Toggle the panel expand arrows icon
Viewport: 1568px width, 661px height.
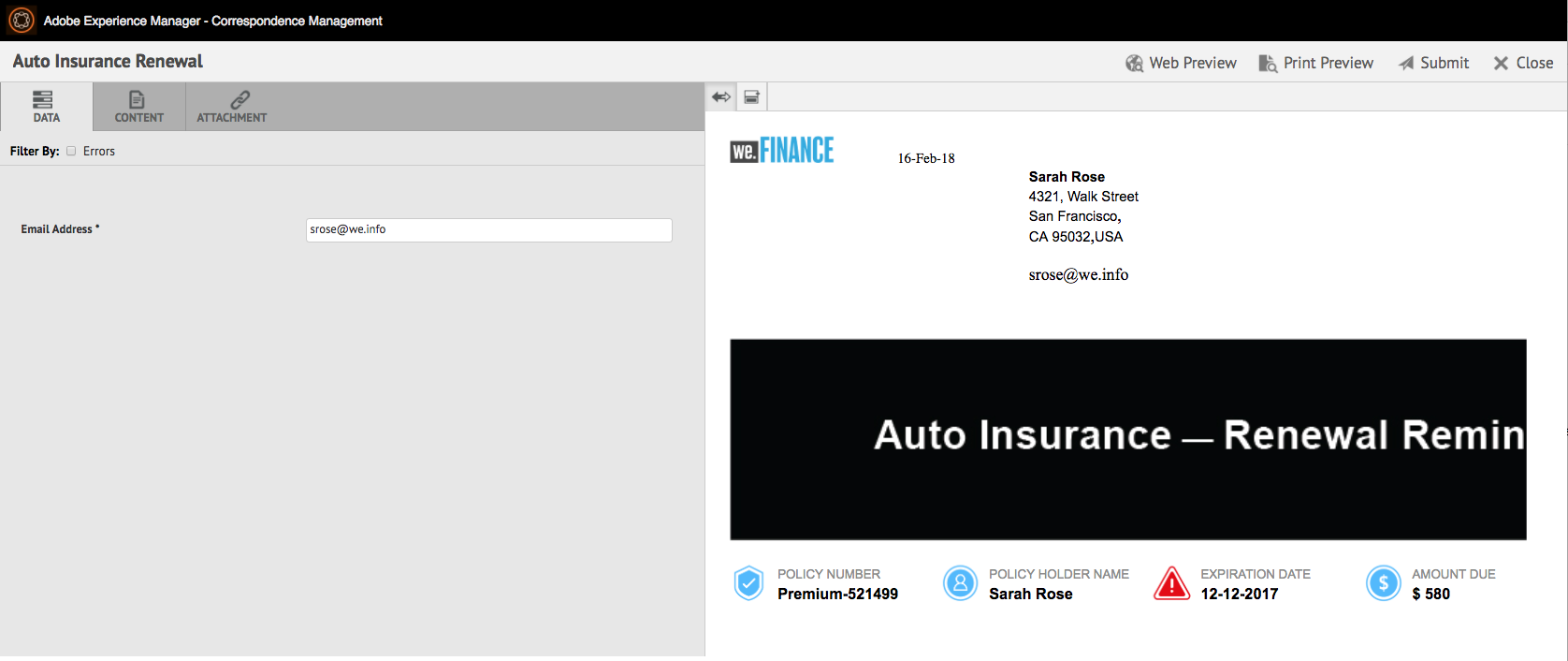(721, 96)
